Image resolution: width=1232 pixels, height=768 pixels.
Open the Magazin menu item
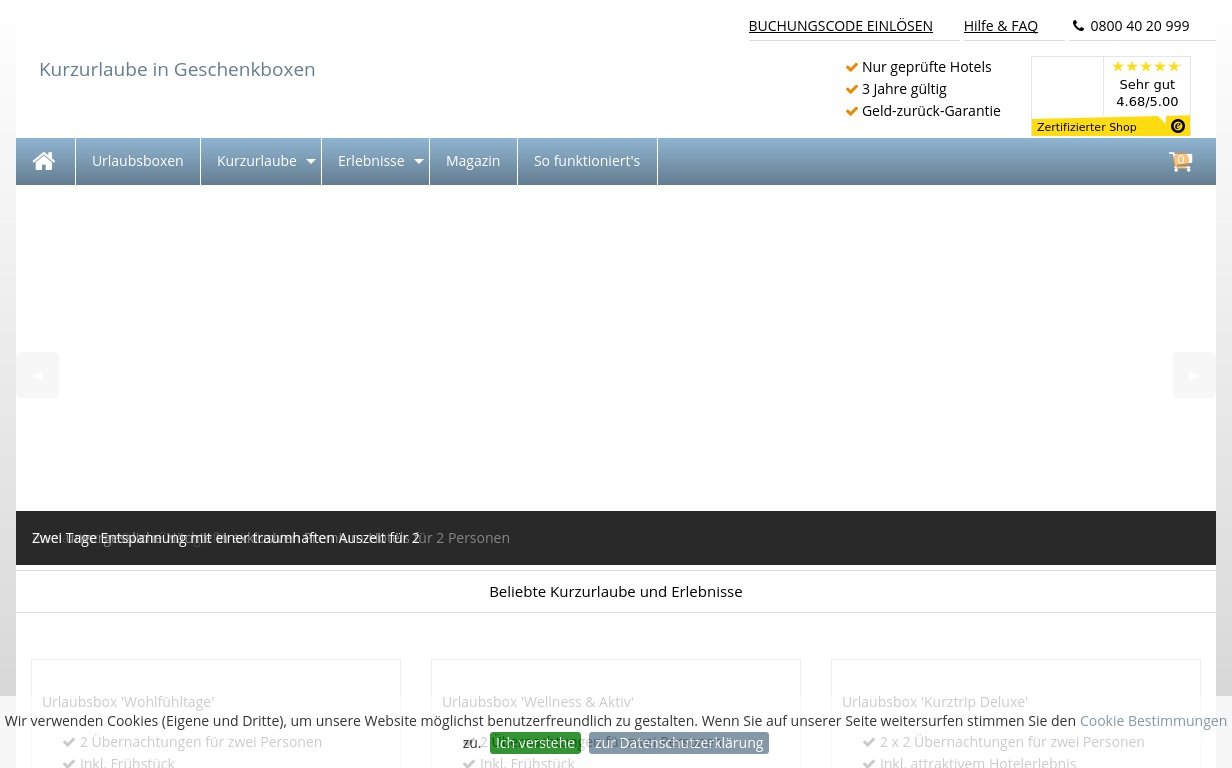pyautogui.click(x=472, y=161)
